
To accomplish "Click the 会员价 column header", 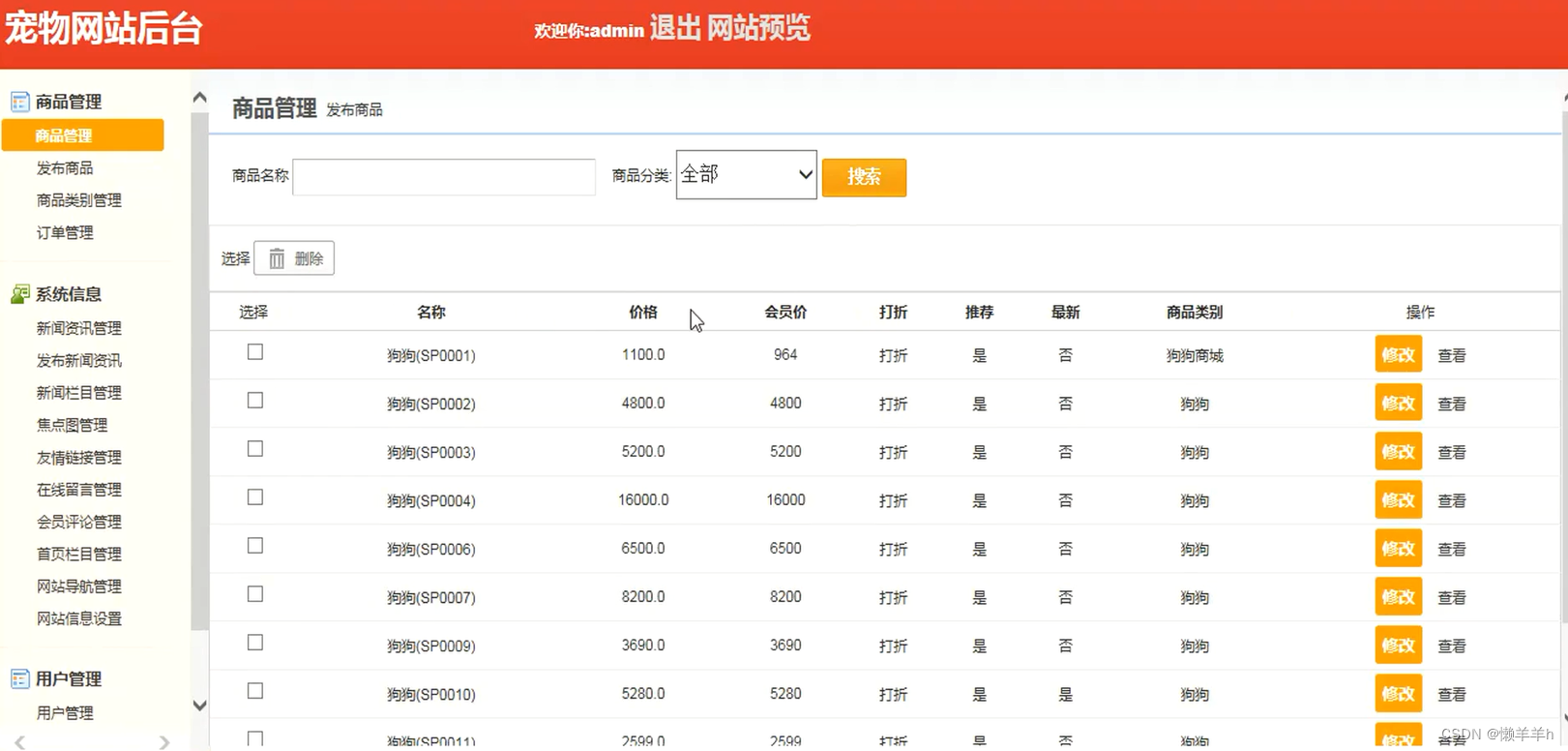I will click(x=785, y=312).
